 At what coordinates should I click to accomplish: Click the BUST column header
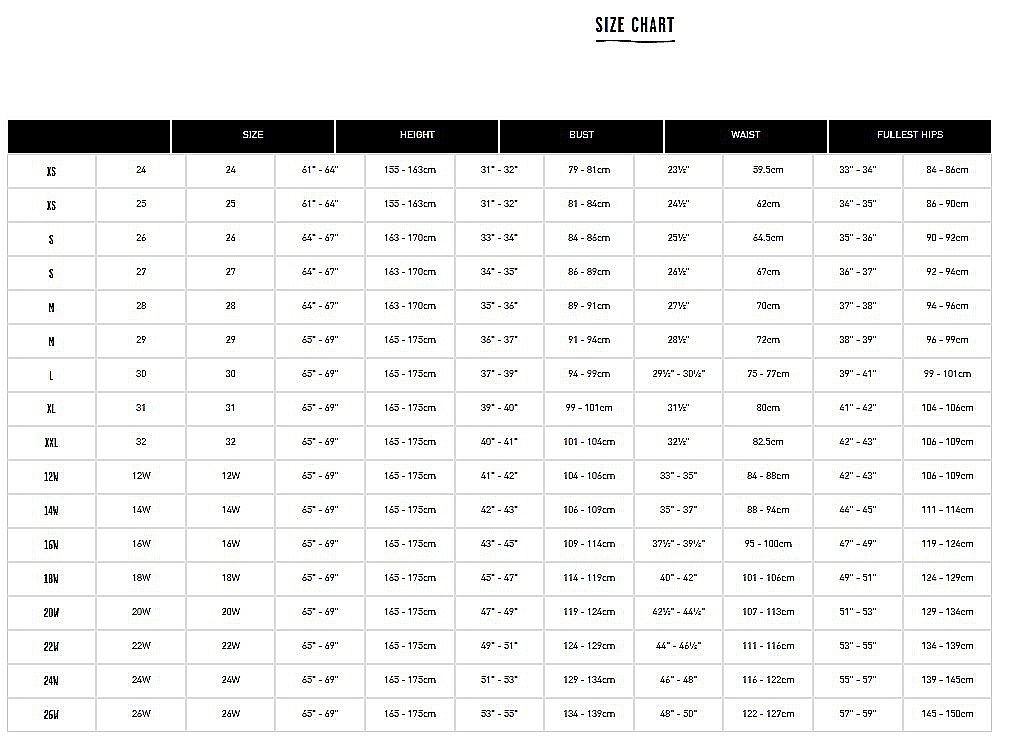581,135
